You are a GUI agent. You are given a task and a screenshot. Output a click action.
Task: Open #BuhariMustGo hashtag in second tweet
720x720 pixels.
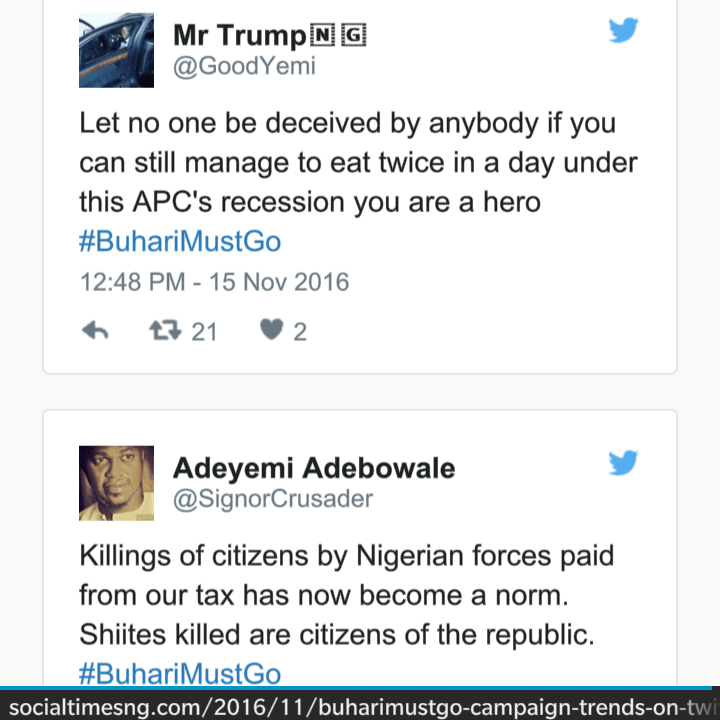(x=180, y=674)
